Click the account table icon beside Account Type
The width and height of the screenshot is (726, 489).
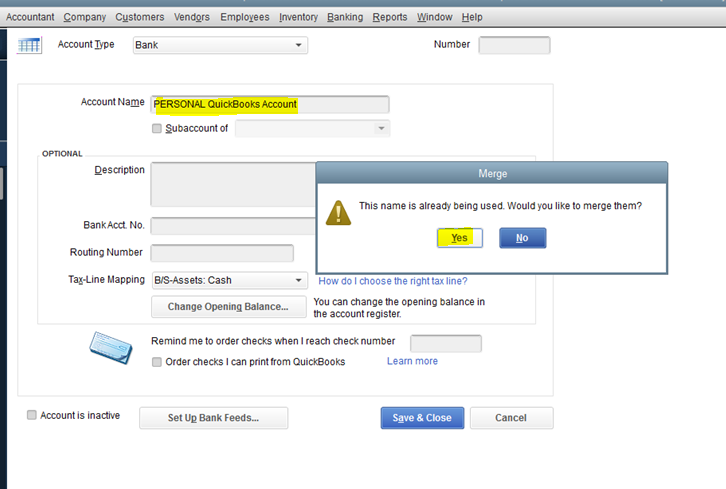29,45
